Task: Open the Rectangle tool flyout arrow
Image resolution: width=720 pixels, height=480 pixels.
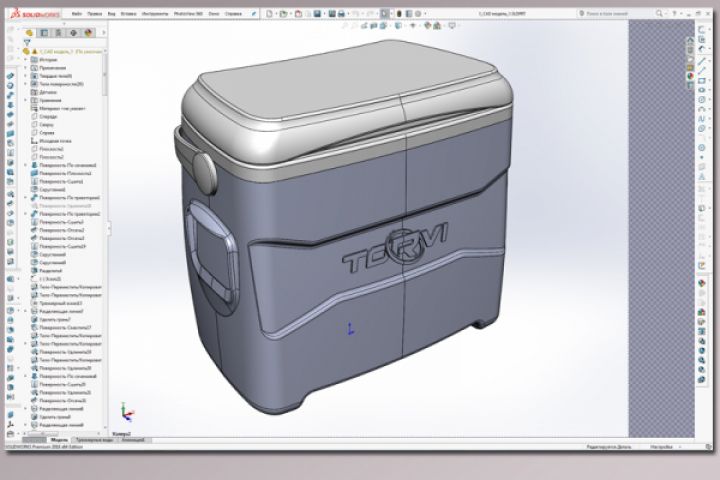Action: point(708,81)
